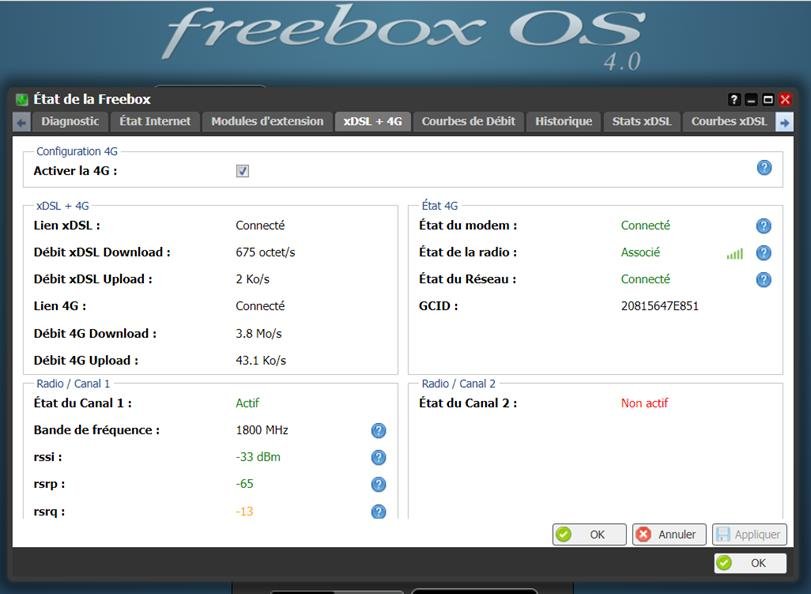Screen dimensions: 811x594
Task: Open help for rssi value
Action: (x=379, y=457)
